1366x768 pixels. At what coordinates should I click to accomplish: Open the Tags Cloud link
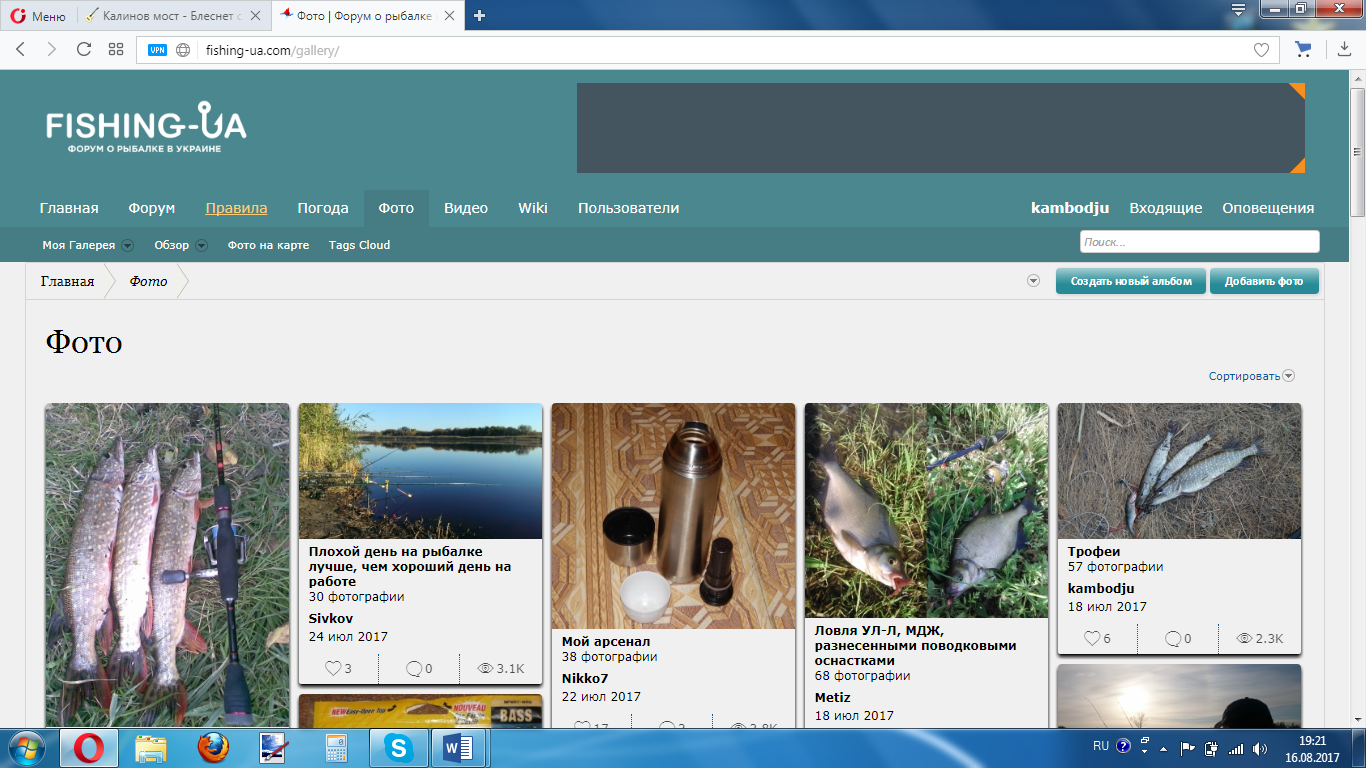pos(359,245)
